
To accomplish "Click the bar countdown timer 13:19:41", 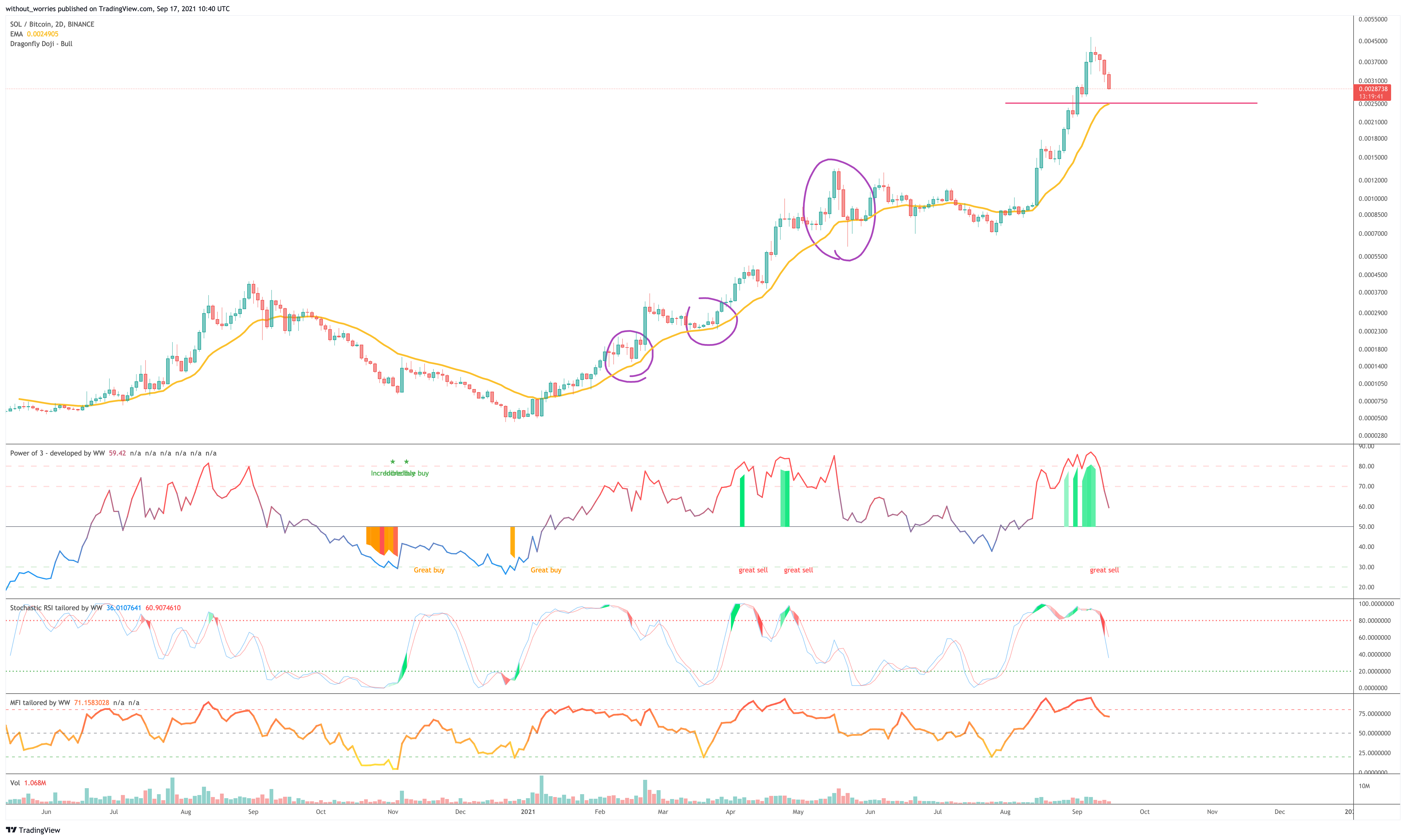I will tap(1370, 97).
